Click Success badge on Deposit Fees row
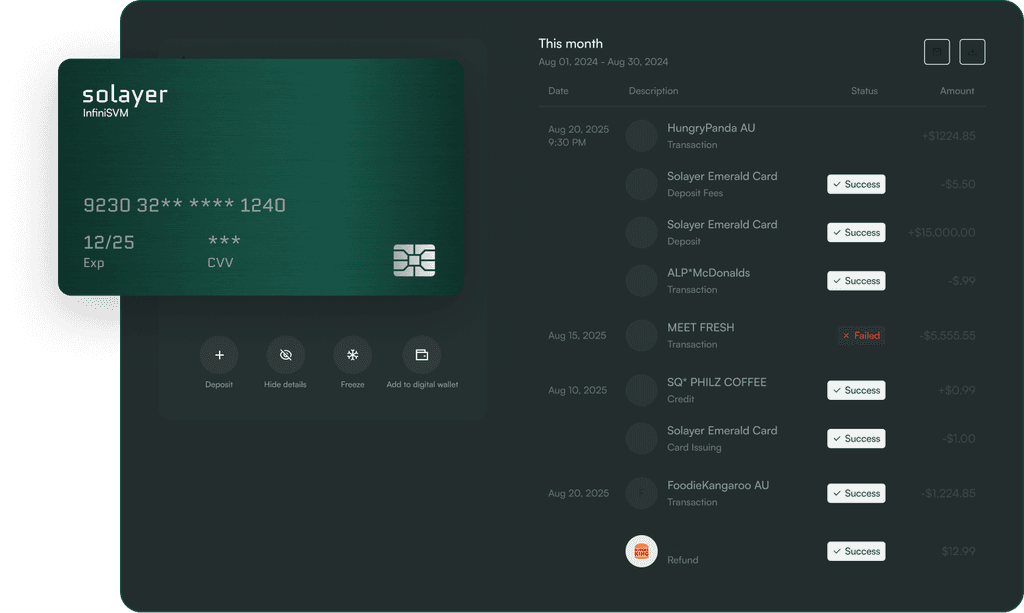 (x=856, y=184)
